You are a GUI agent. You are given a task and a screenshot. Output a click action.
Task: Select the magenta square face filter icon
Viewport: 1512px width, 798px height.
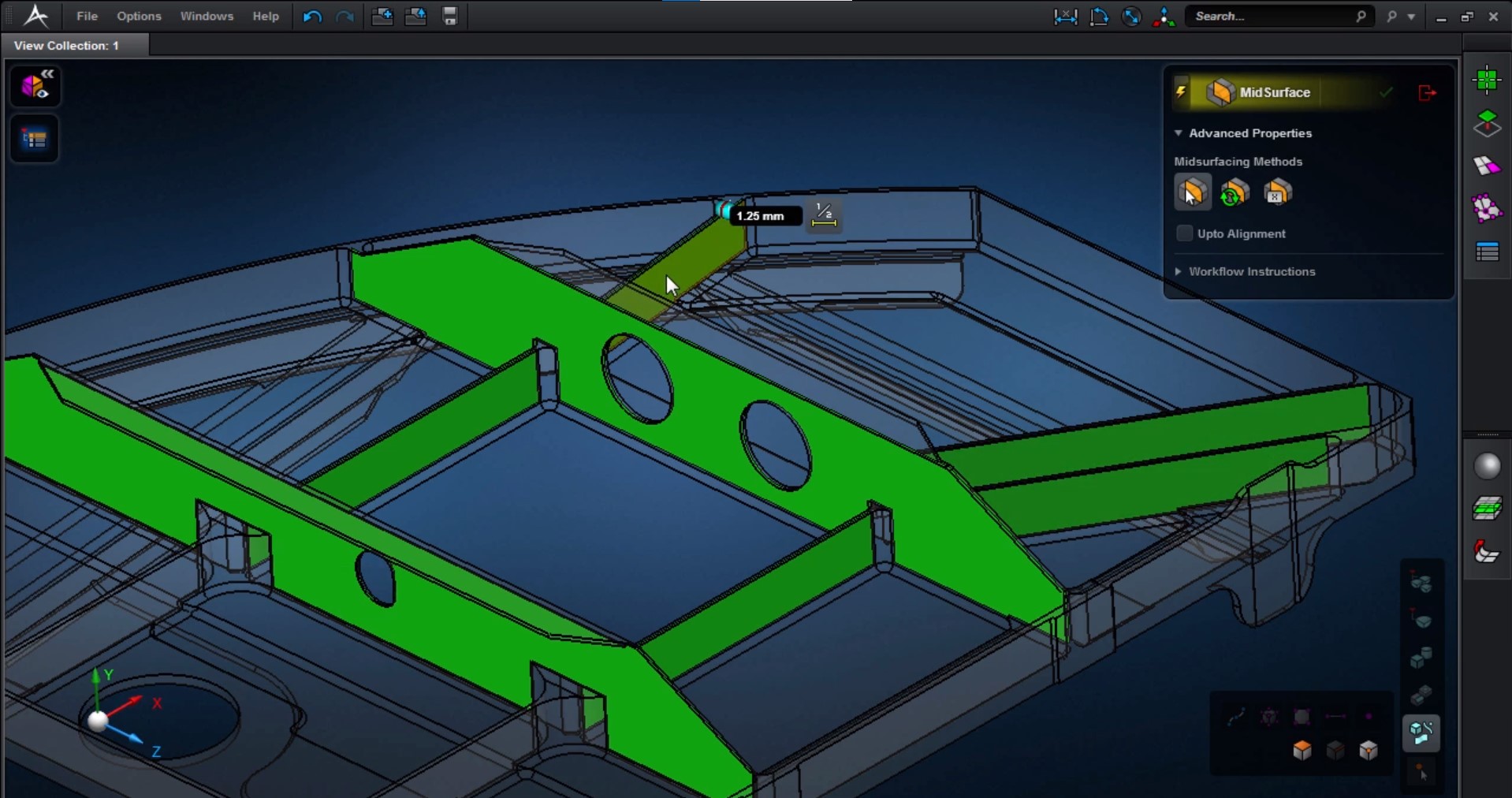[1302, 717]
